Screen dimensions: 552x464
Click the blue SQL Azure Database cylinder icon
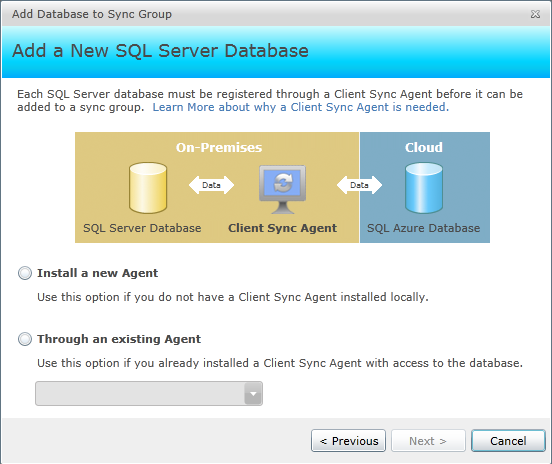[424, 188]
